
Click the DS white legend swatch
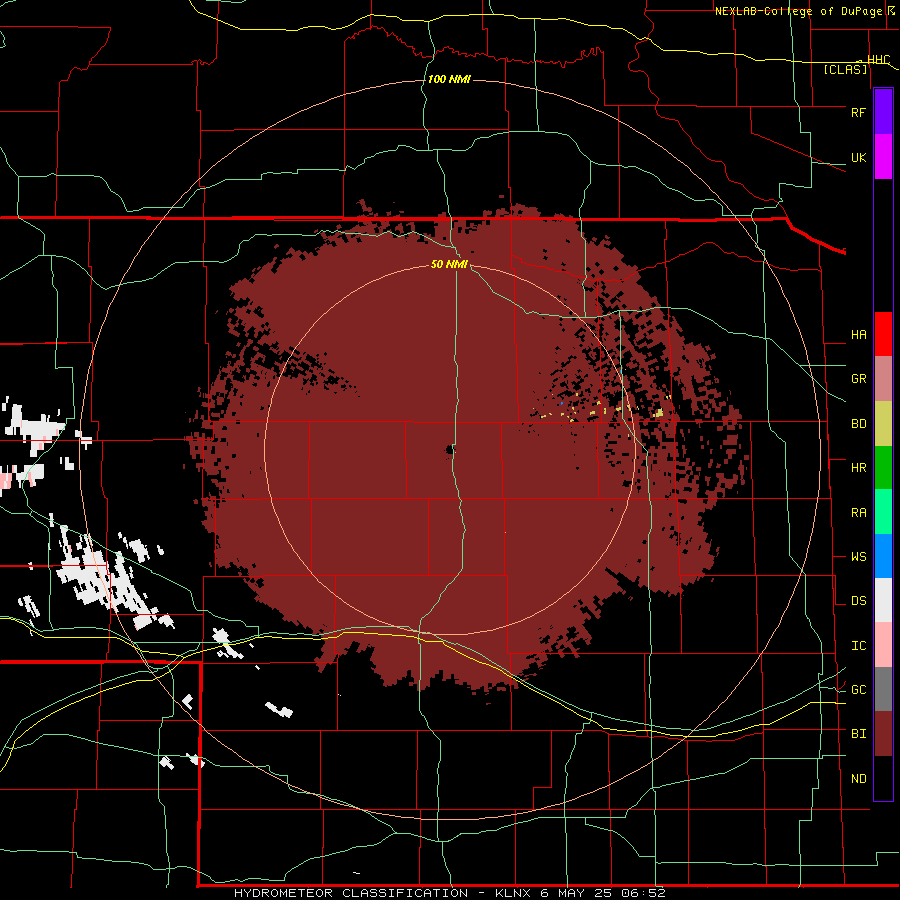[883, 600]
